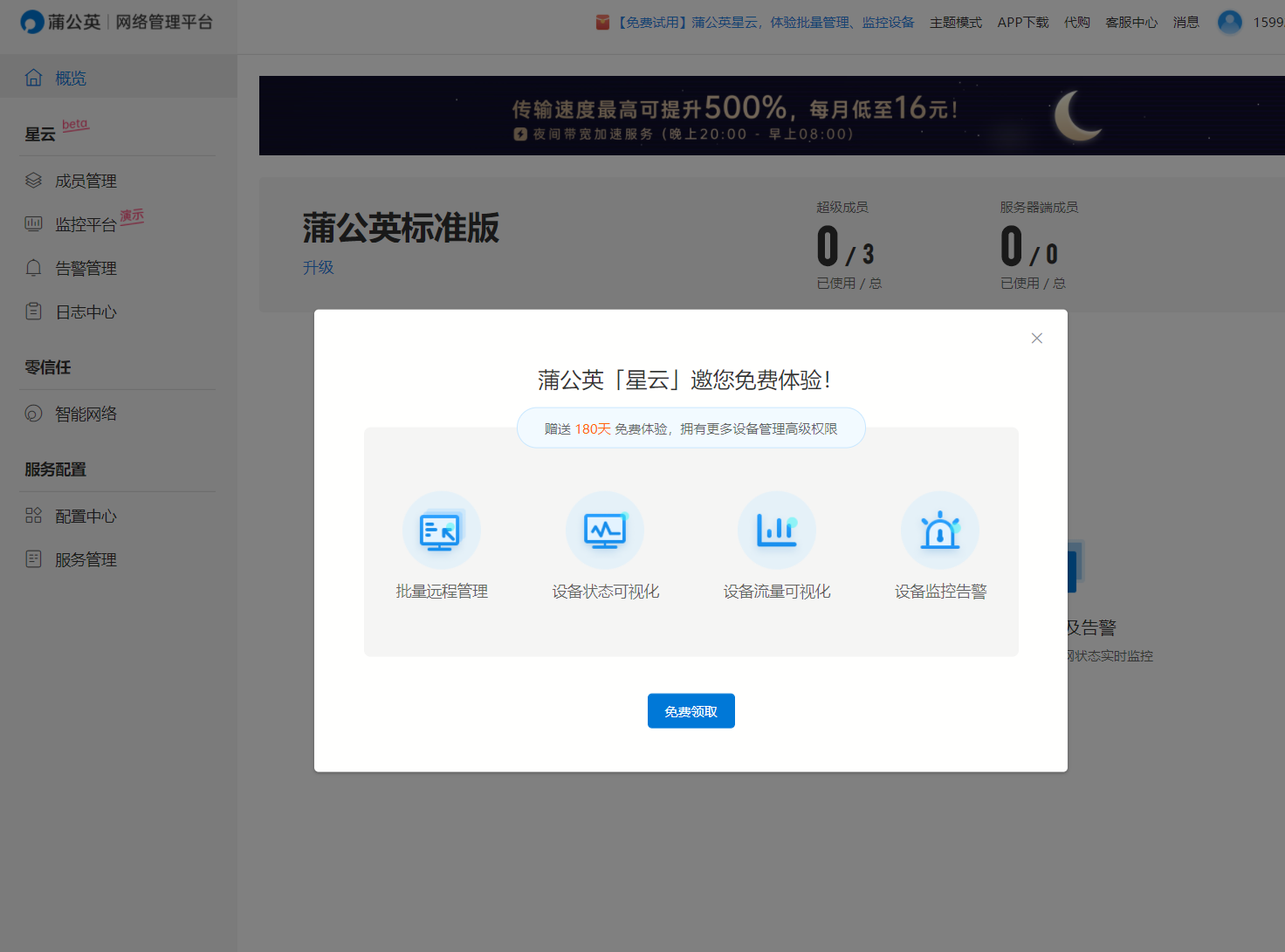Click the 赠送 180天 免费体验 pill text
This screenshot has height=952, width=1285.
click(x=691, y=428)
